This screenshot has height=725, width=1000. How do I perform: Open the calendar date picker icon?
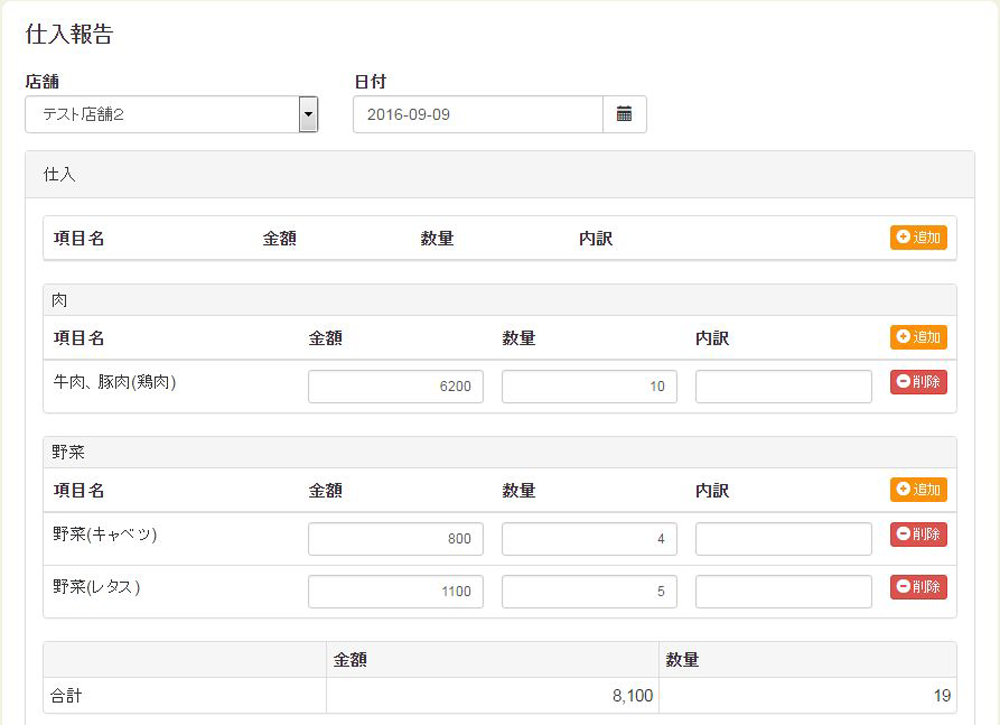(625, 114)
